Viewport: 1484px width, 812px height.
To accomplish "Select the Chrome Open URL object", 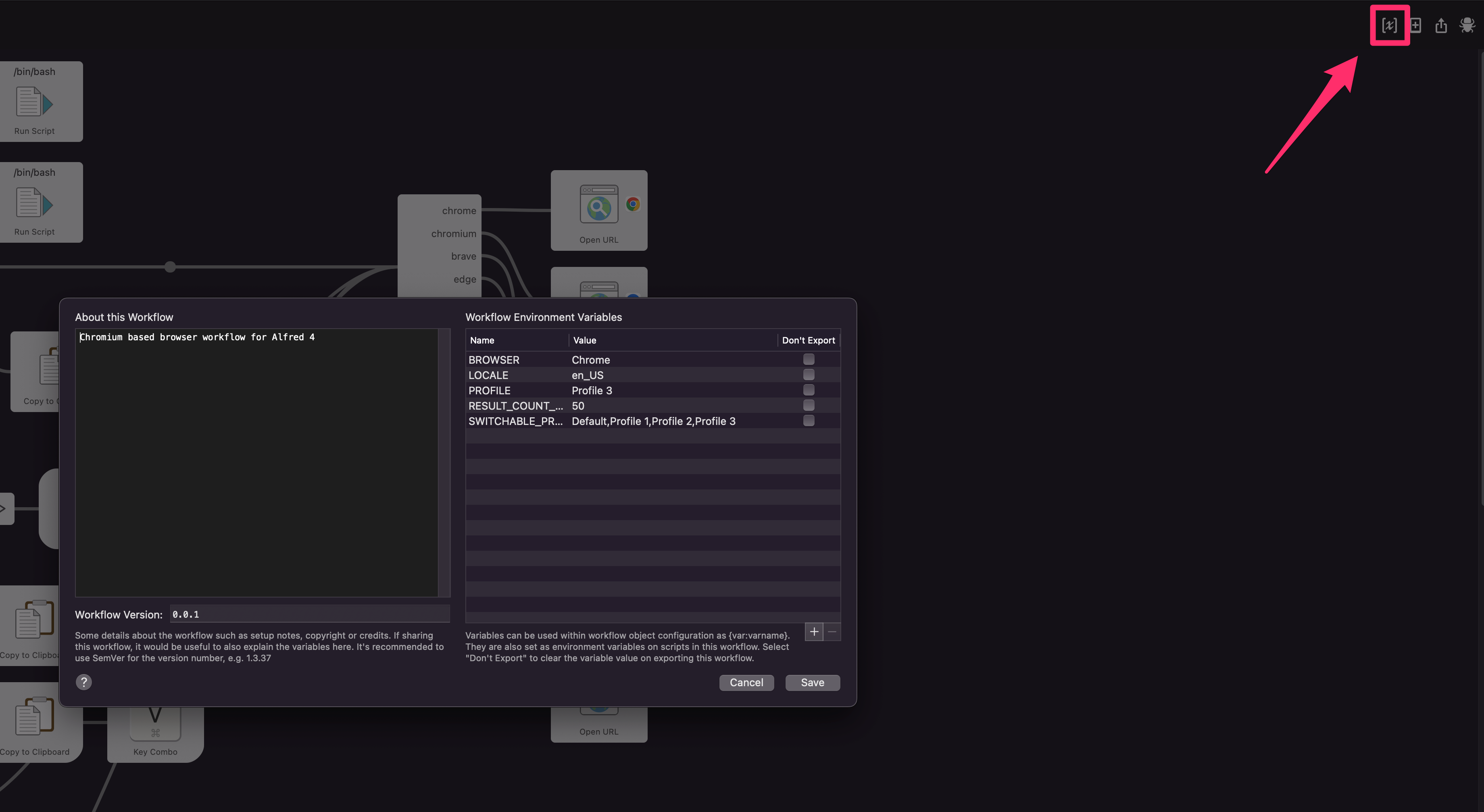I will pyautogui.click(x=598, y=210).
